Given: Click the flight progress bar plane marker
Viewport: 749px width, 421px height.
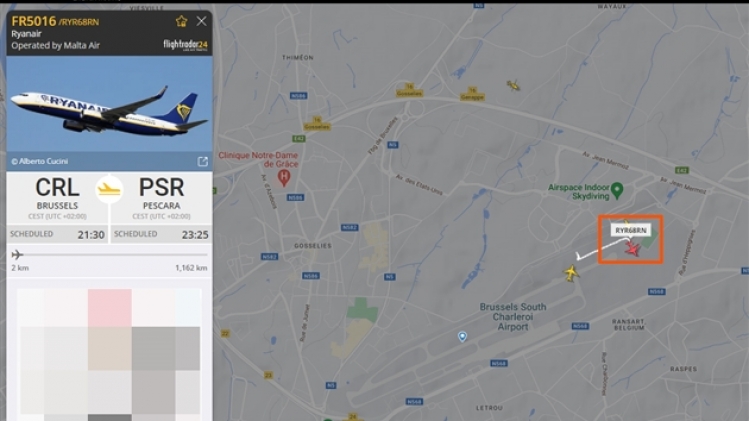Looking at the screenshot, I should (17, 254).
